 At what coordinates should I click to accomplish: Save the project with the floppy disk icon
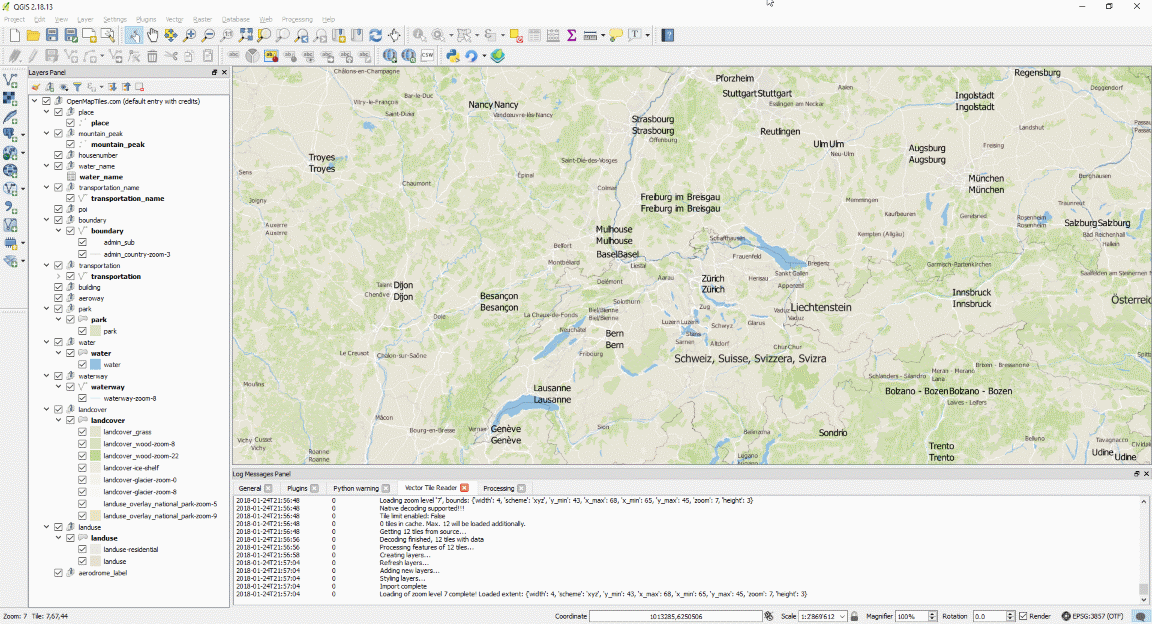(x=51, y=35)
